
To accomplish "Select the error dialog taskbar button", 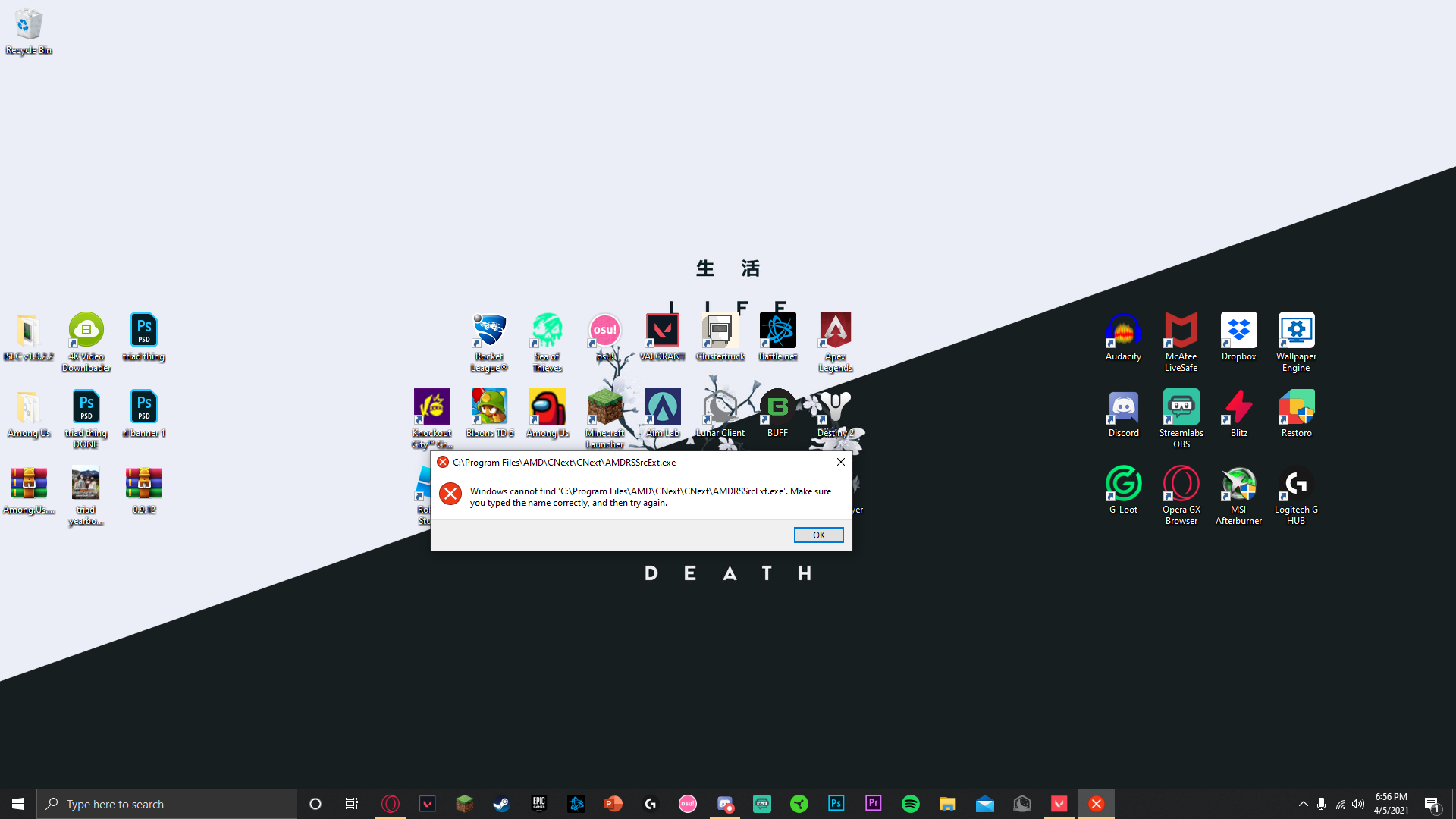I will pos(1096,804).
